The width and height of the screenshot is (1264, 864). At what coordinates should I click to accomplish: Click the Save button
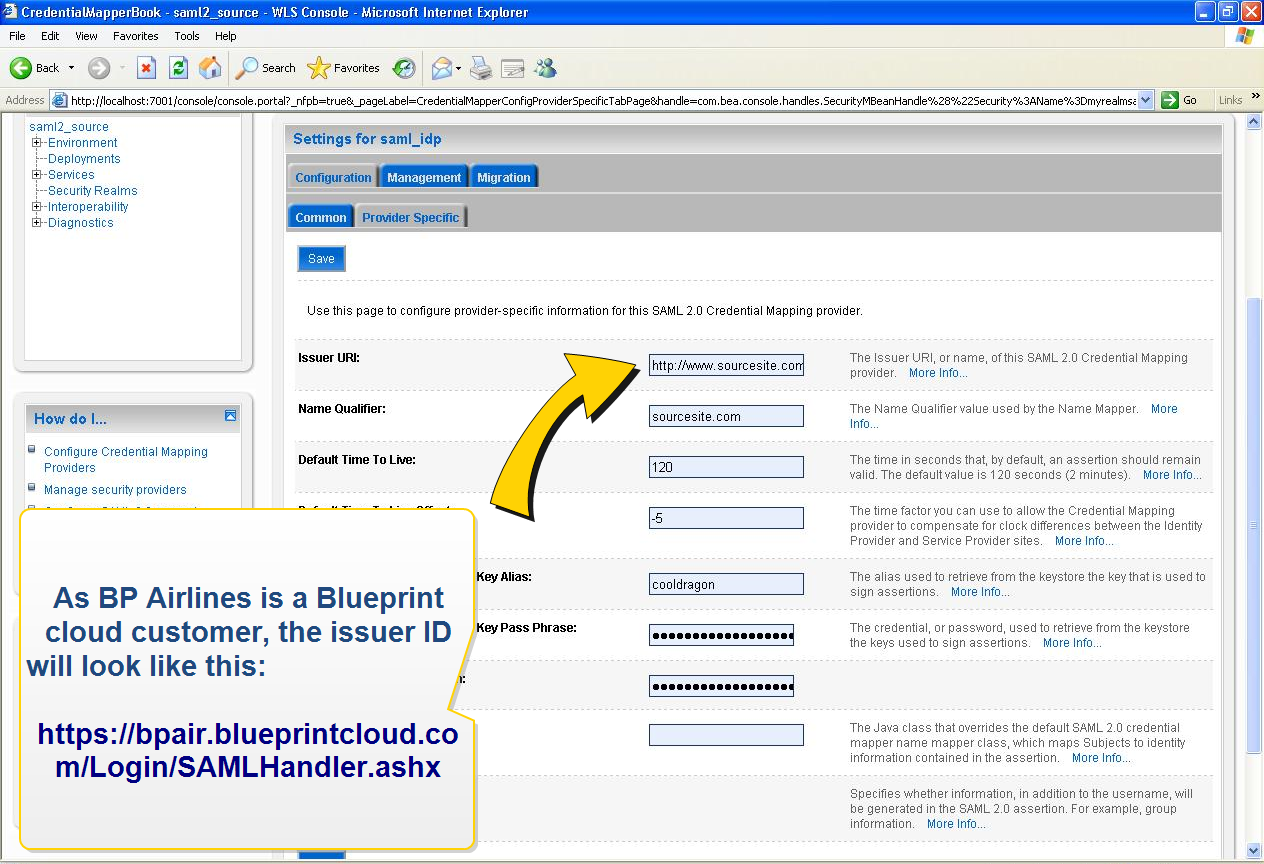321,259
